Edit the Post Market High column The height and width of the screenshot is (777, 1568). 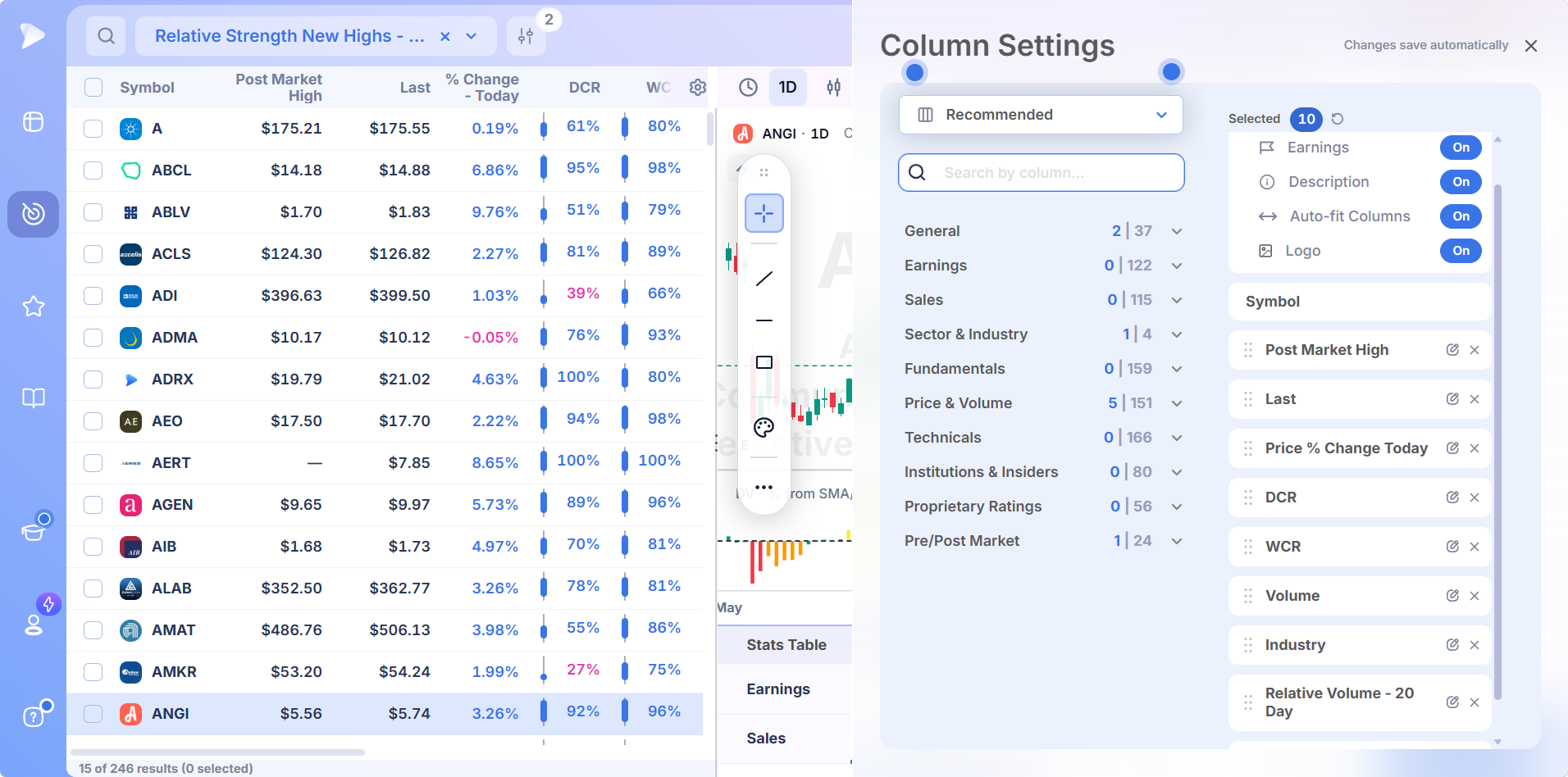tap(1452, 350)
